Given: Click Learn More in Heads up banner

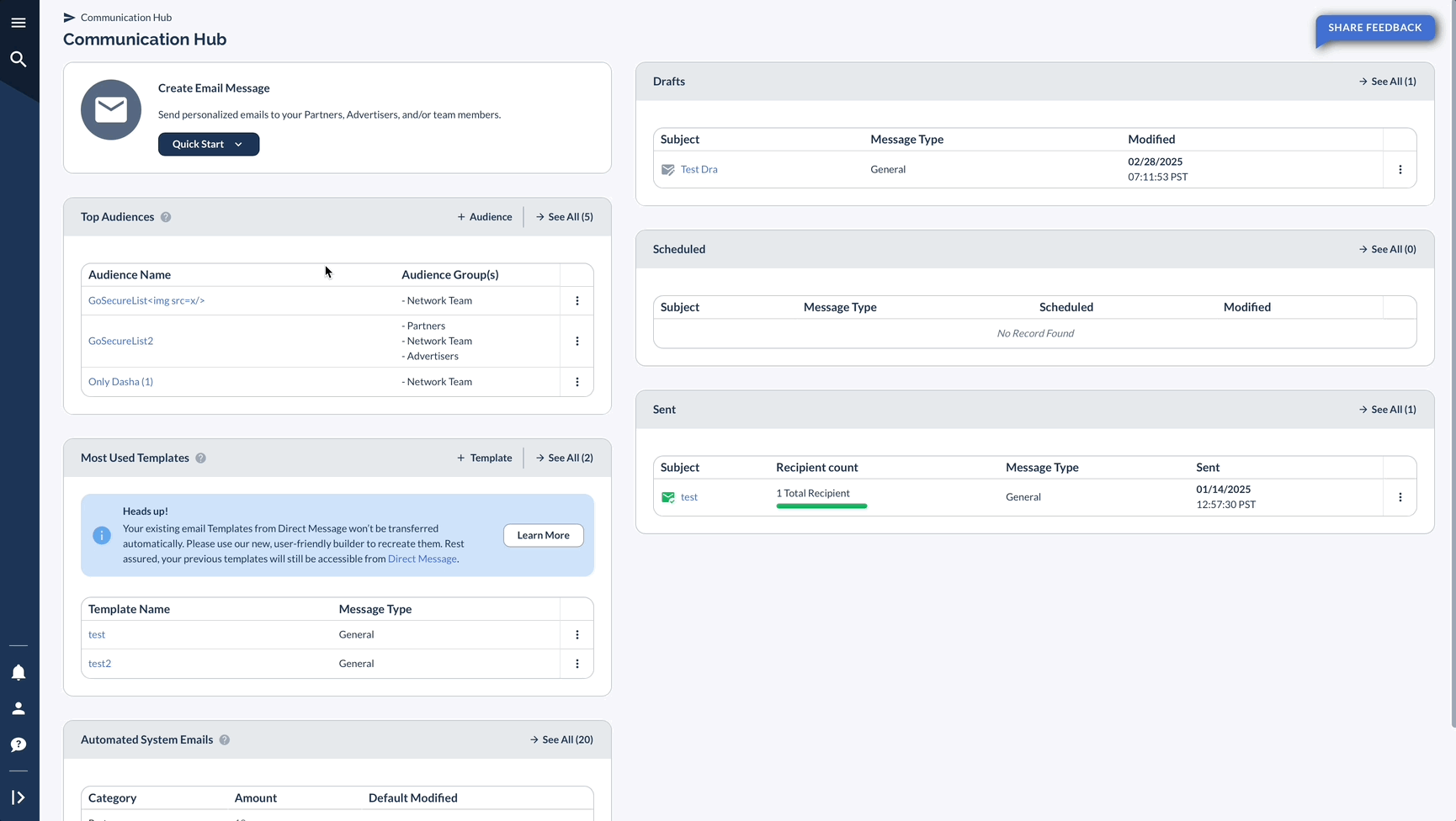Looking at the screenshot, I should click(544, 536).
